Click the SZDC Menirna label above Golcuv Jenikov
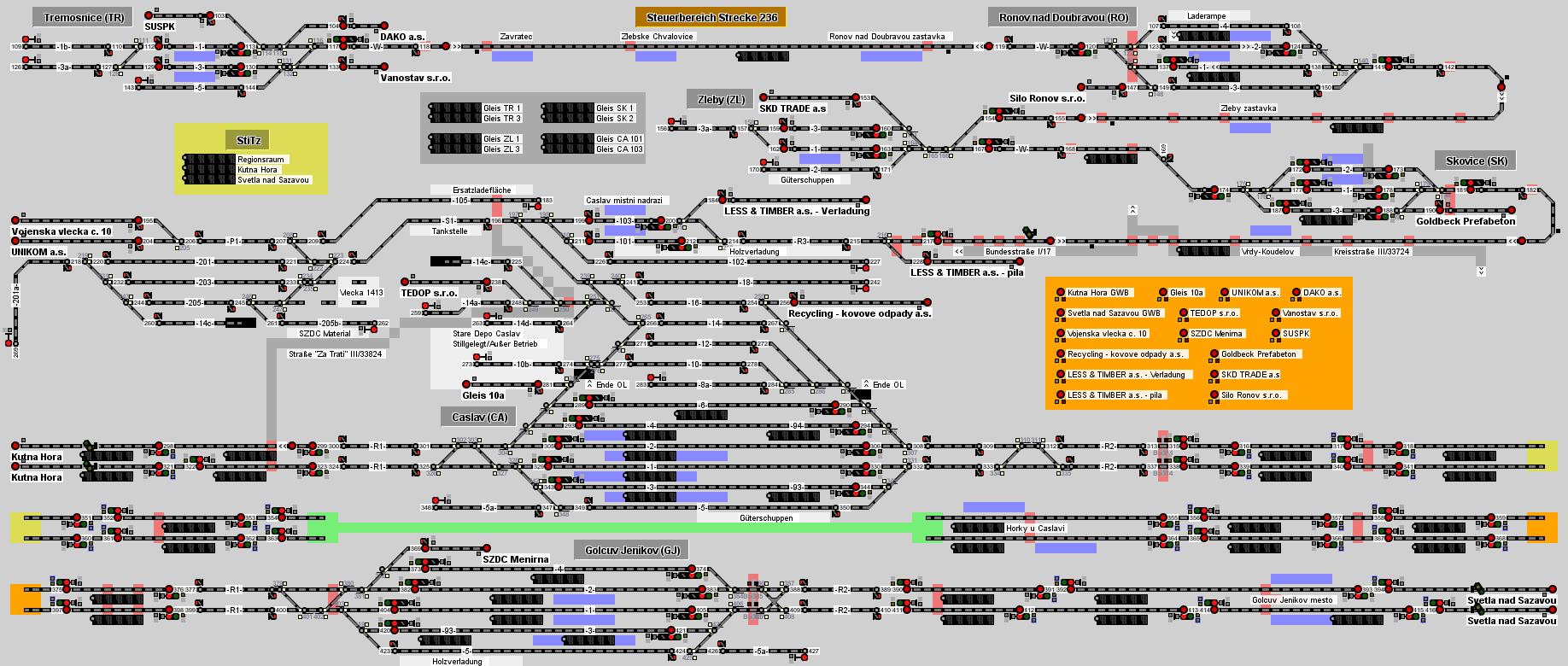Image resolution: width=1568 pixels, height=666 pixels. (x=515, y=559)
